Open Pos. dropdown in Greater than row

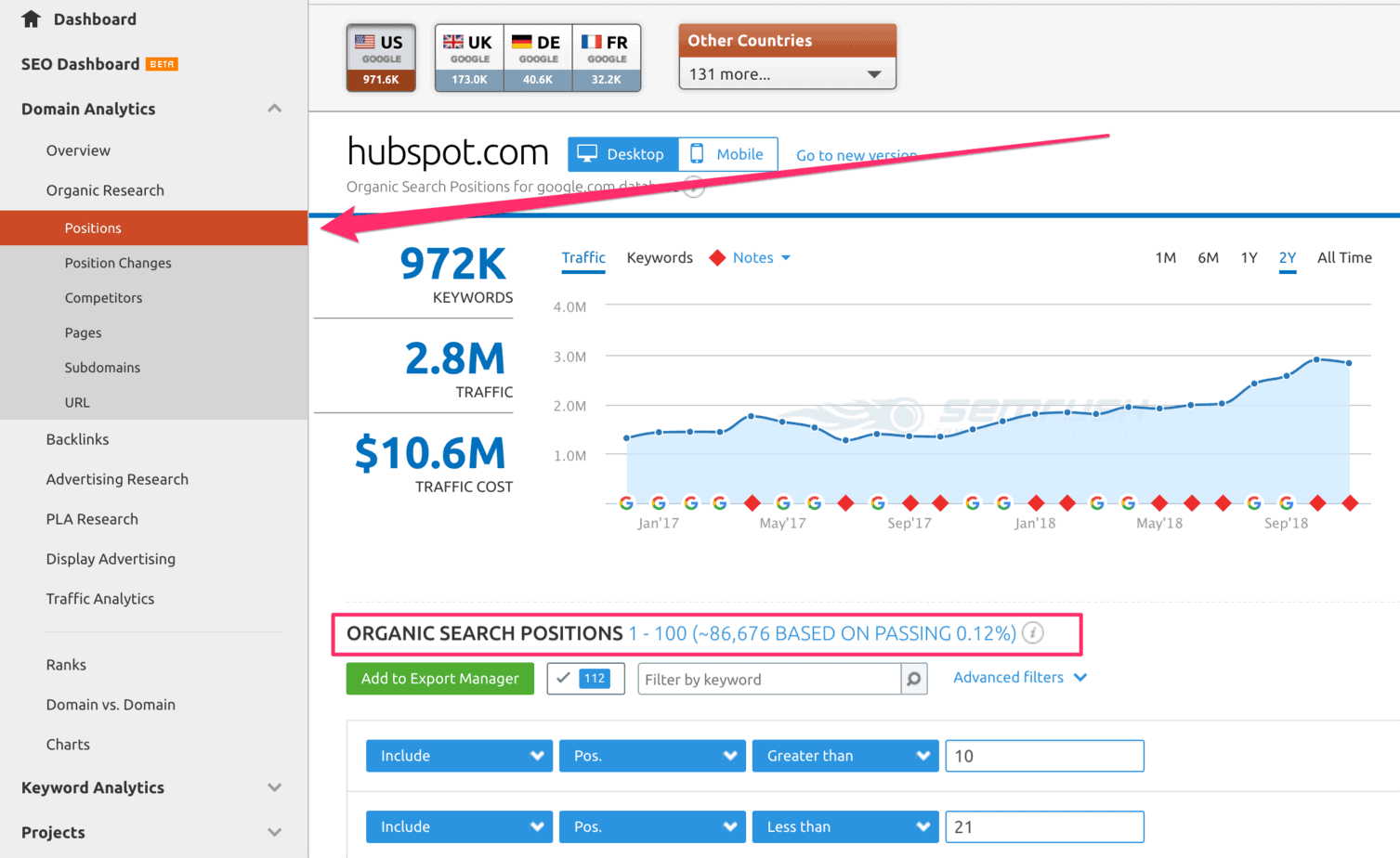click(x=652, y=756)
